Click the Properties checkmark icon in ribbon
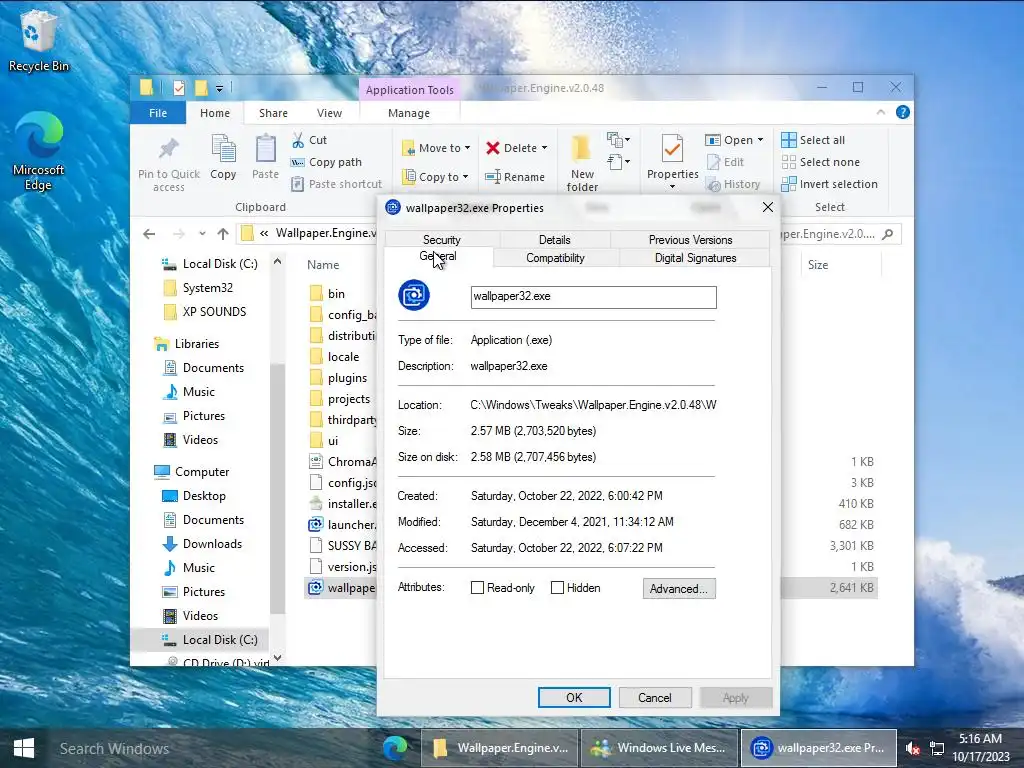Image resolution: width=1024 pixels, height=768 pixels. [672, 149]
